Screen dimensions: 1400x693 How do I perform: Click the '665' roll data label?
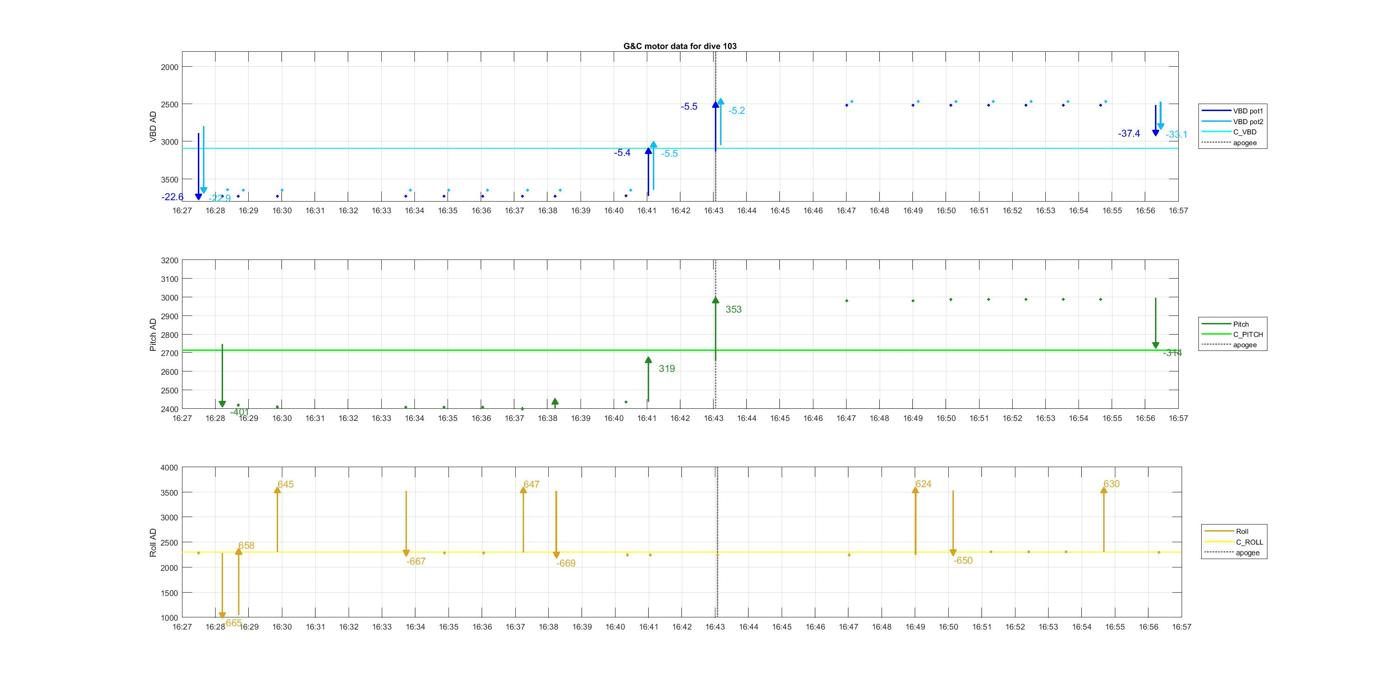click(234, 623)
